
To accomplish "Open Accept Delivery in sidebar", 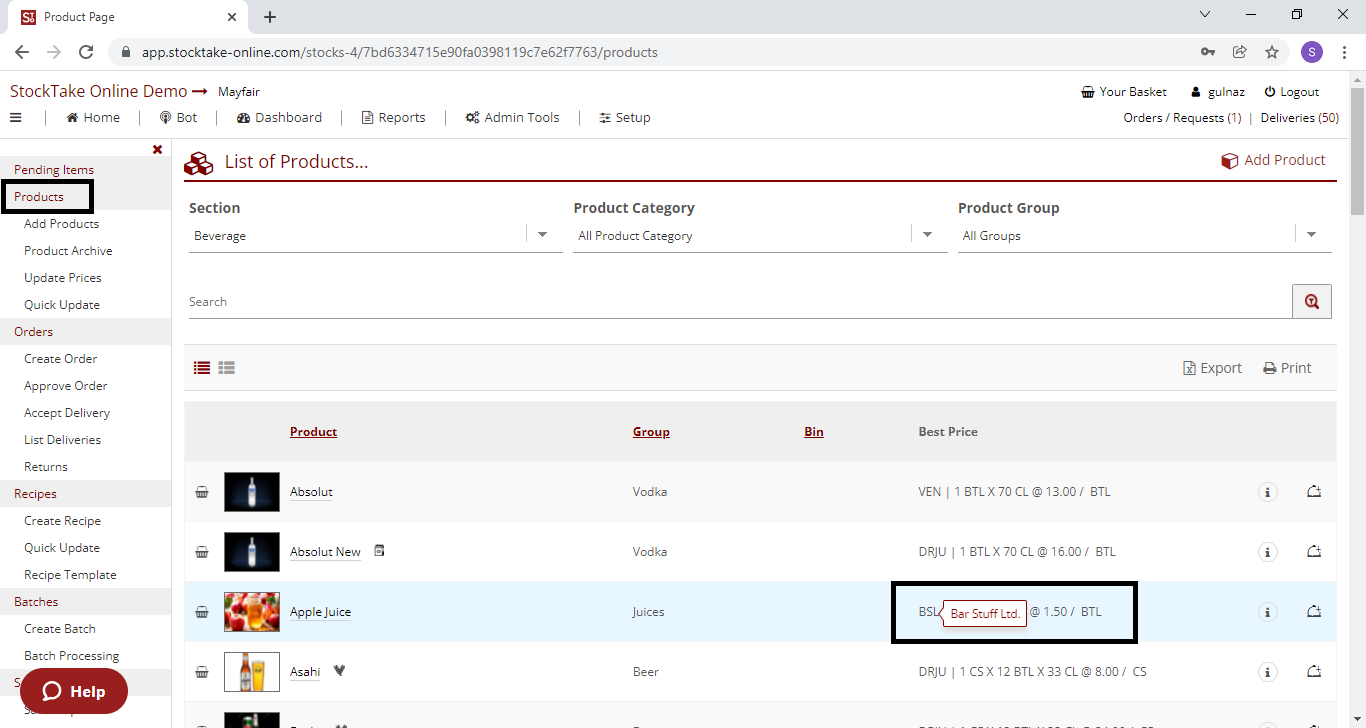I will tap(67, 413).
